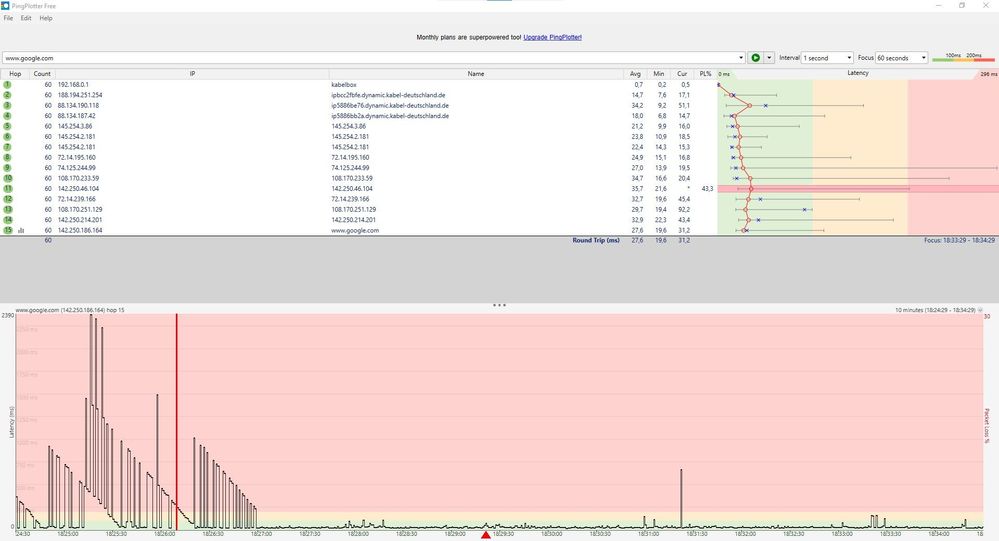Select the hop 4 green circle icon
The image size is (999, 541).
(8, 115)
